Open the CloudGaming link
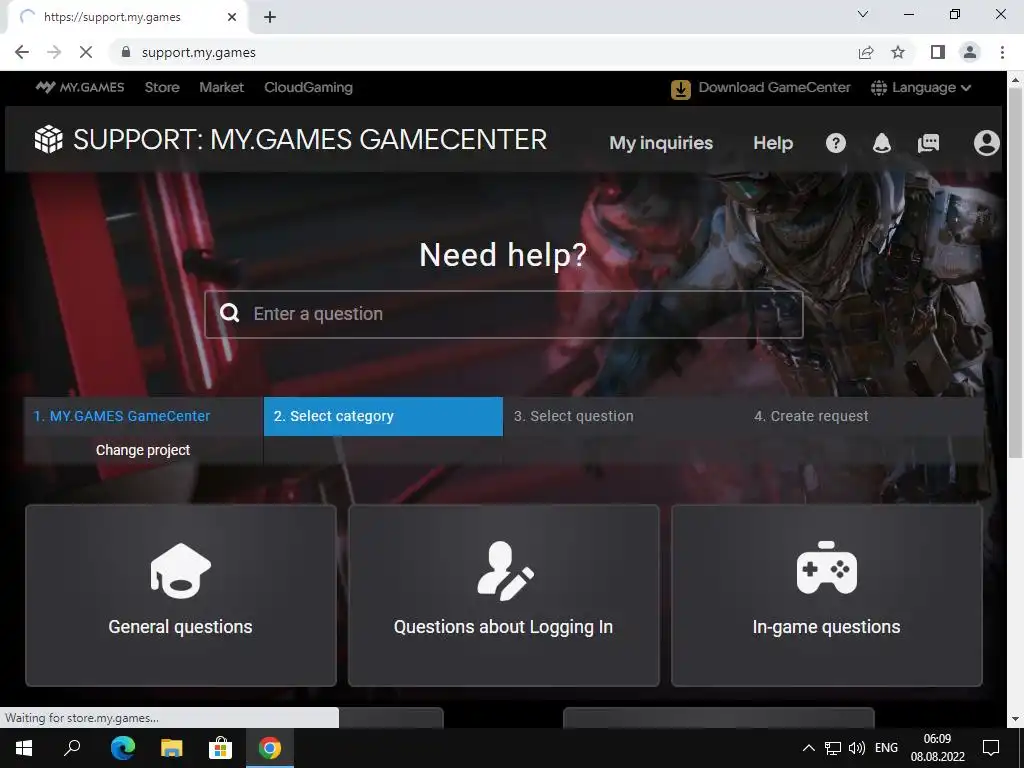Screen dimensions: 1024x768 [308, 87]
